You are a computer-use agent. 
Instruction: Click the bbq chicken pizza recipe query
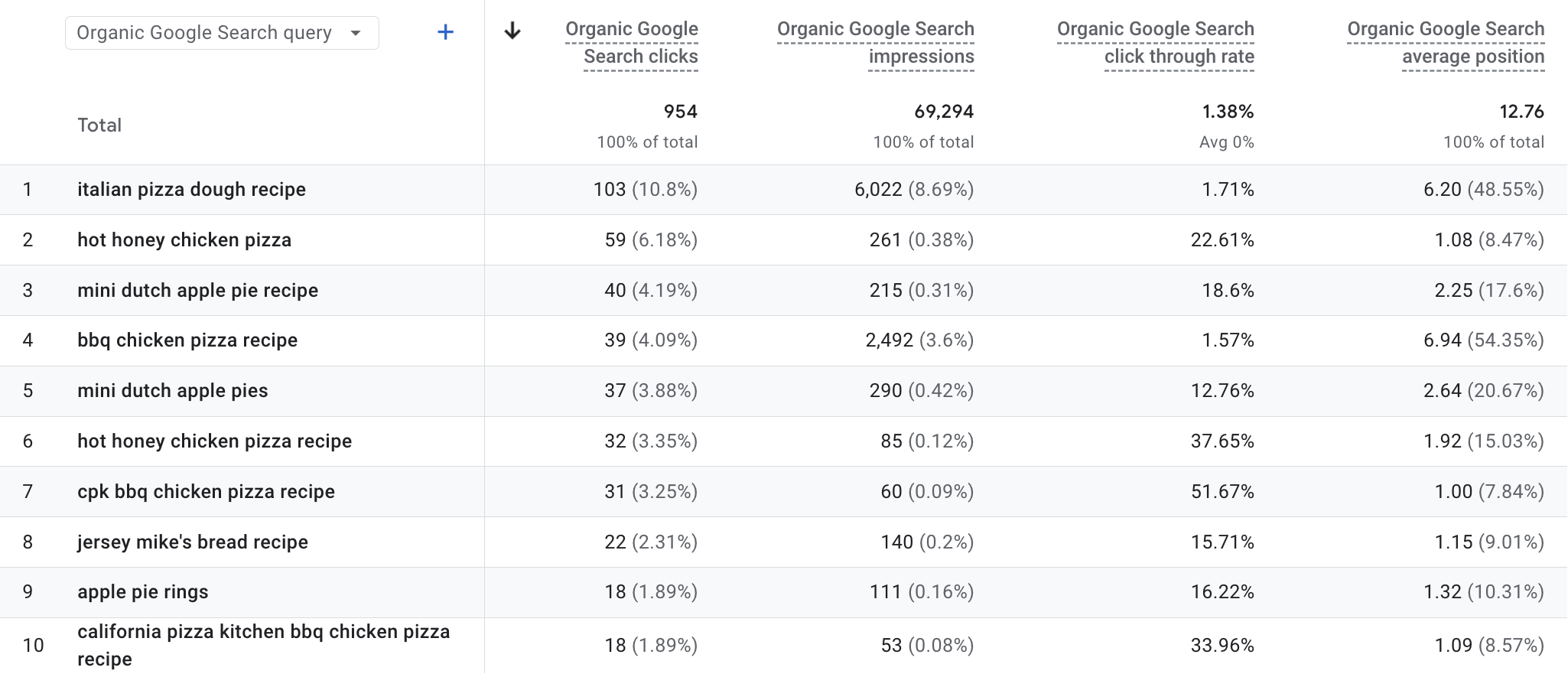(x=187, y=340)
